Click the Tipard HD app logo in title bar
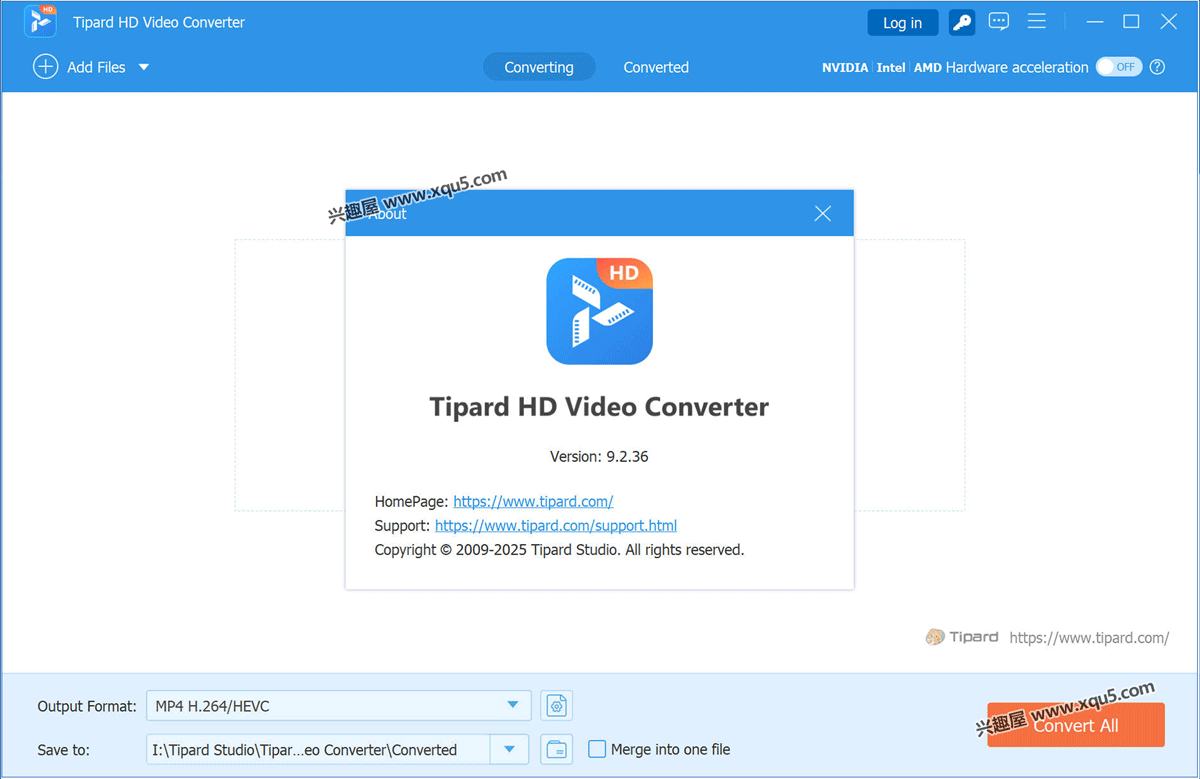The image size is (1200, 779). click(40, 21)
